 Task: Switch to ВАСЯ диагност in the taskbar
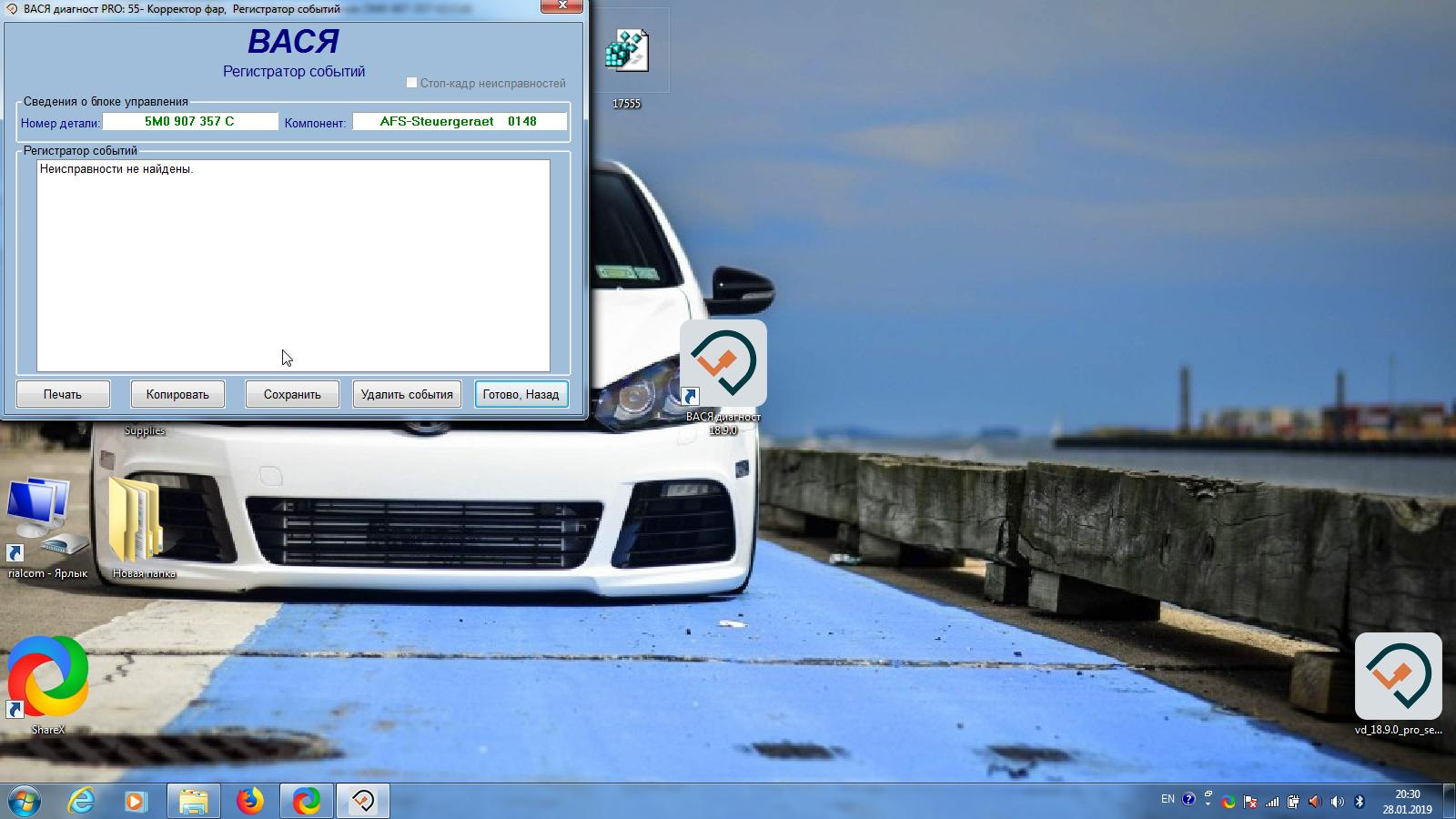[x=363, y=801]
